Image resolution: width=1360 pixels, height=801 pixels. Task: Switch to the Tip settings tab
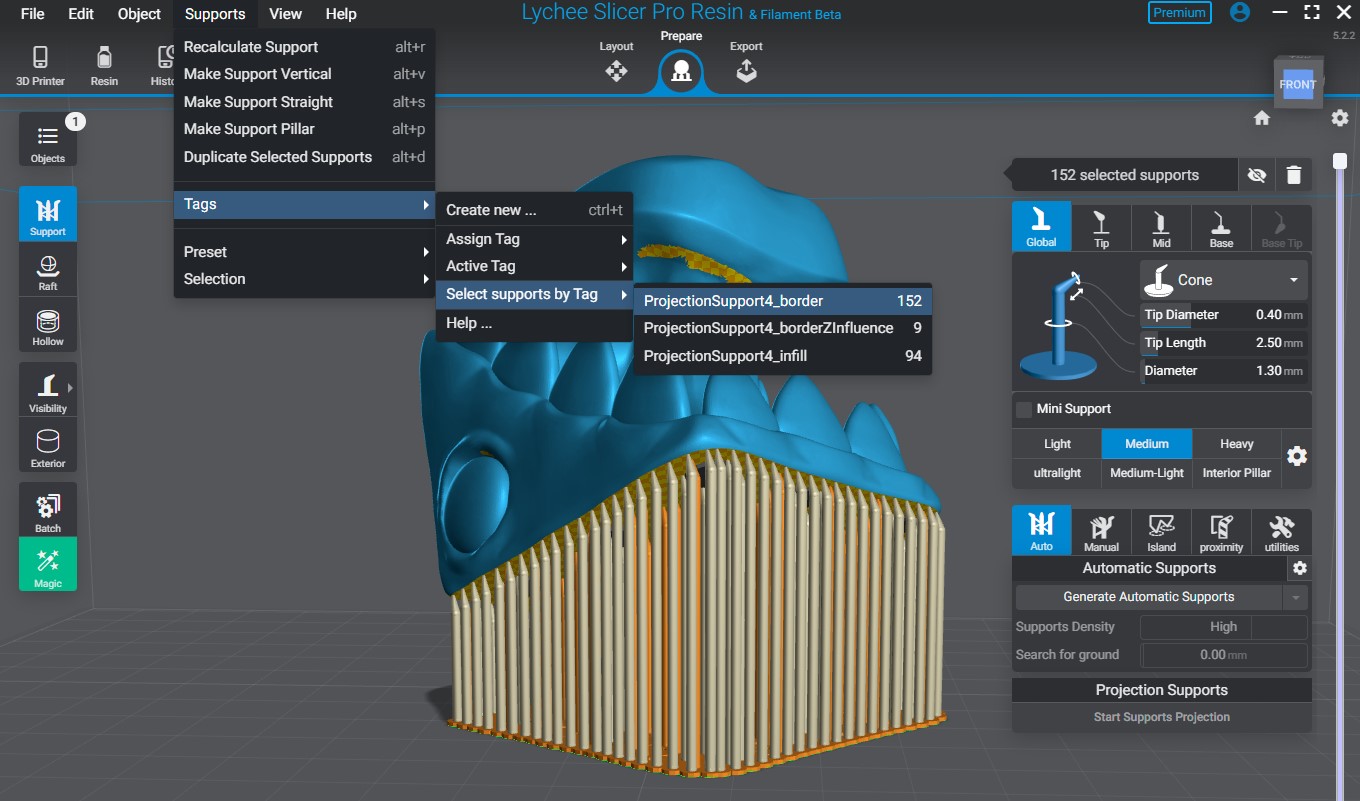(1101, 227)
